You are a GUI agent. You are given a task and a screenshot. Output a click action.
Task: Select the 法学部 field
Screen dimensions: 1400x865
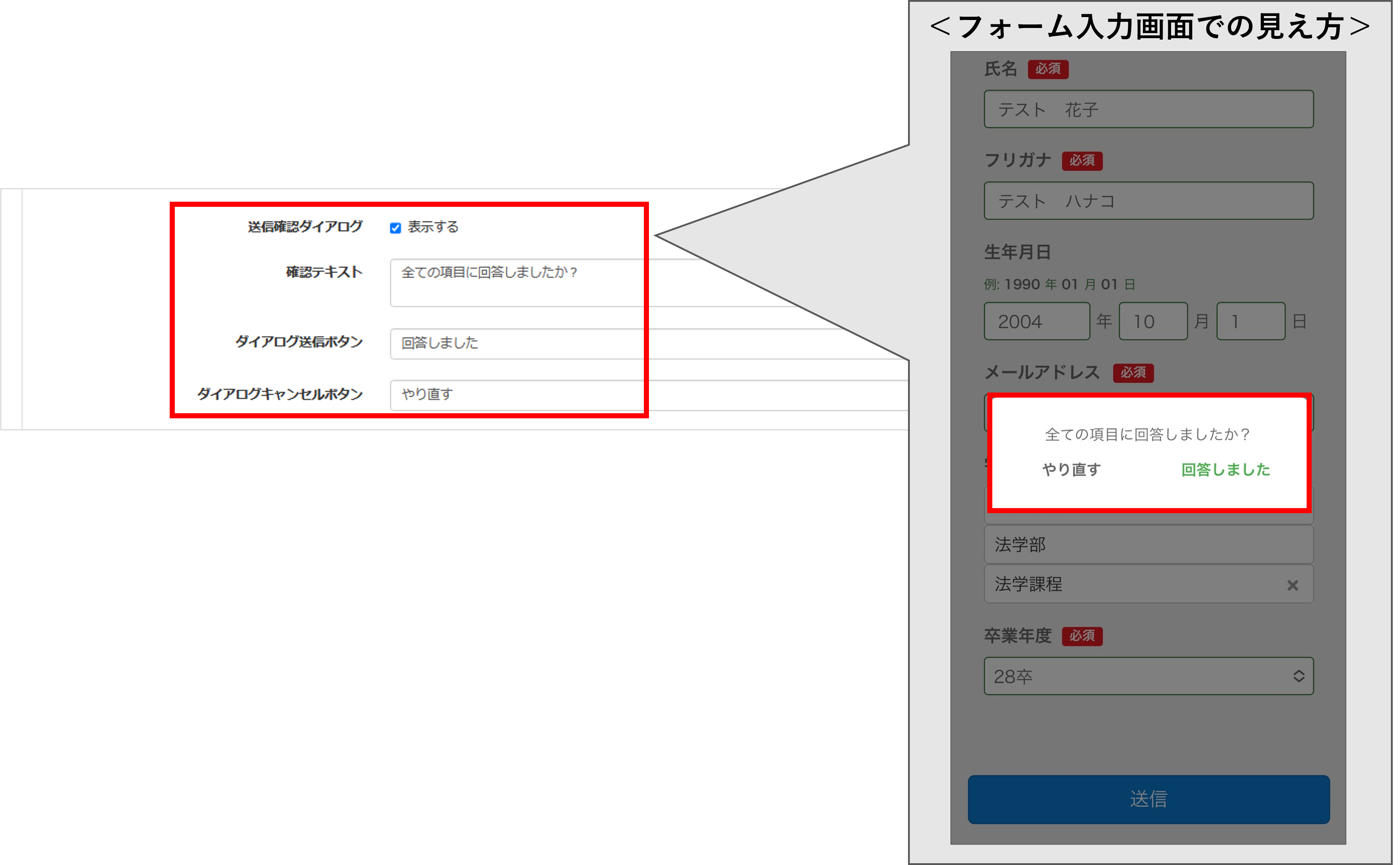click(1148, 545)
